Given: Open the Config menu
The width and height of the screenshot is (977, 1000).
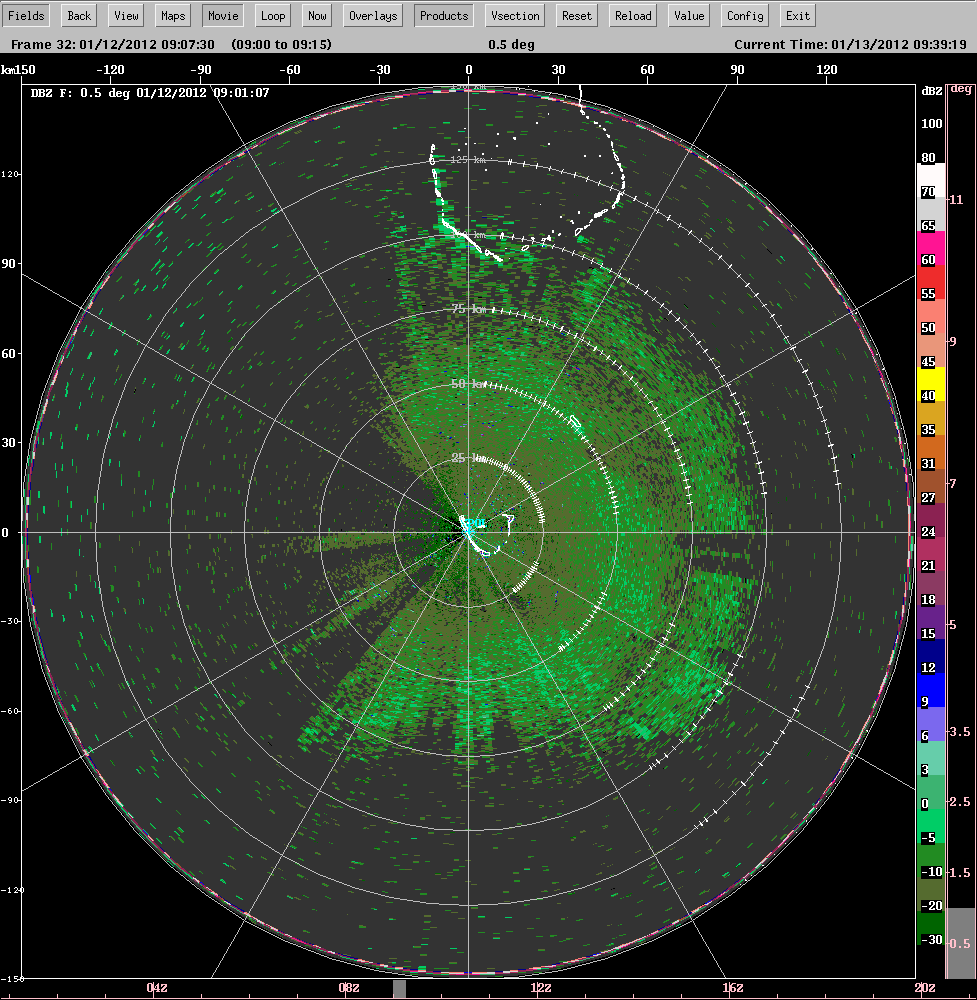Looking at the screenshot, I should point(744,15).
